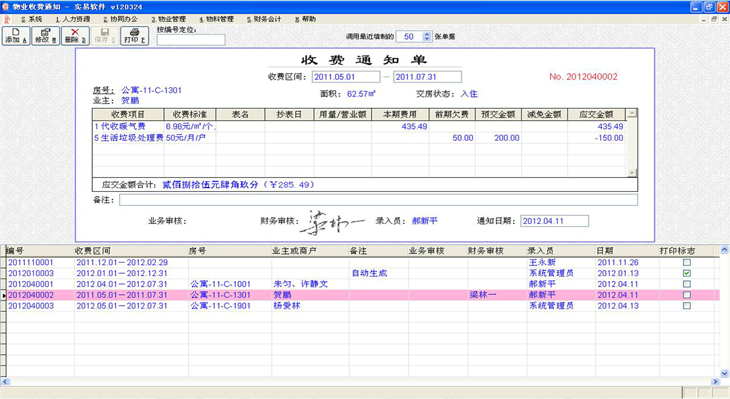Click the start date field 2011.05.01
The height and width of the screenshot is (399, 730).
pyautogui.click(x=346, y=77)
